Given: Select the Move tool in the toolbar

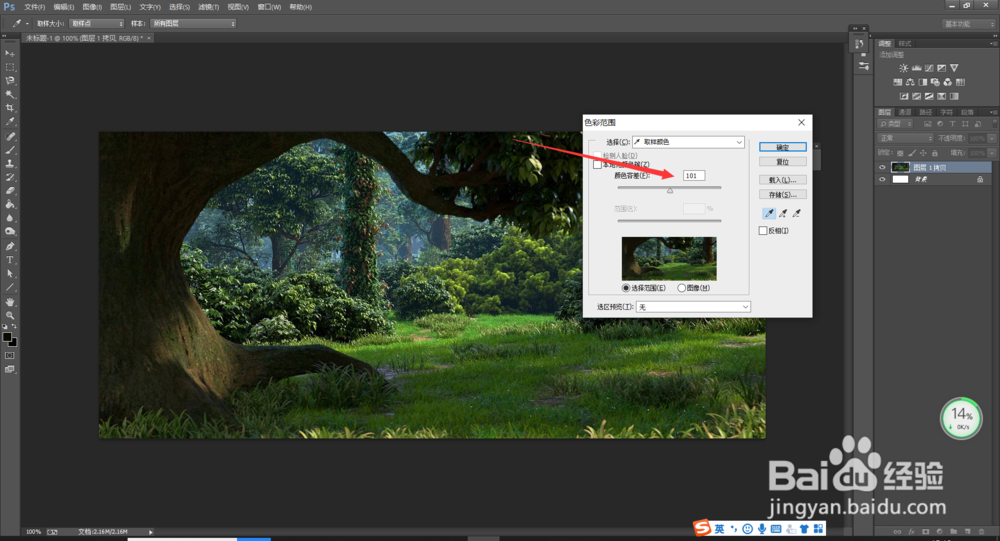Looking at the screenshot, I should pyautogui.click(x=10, y=54).
